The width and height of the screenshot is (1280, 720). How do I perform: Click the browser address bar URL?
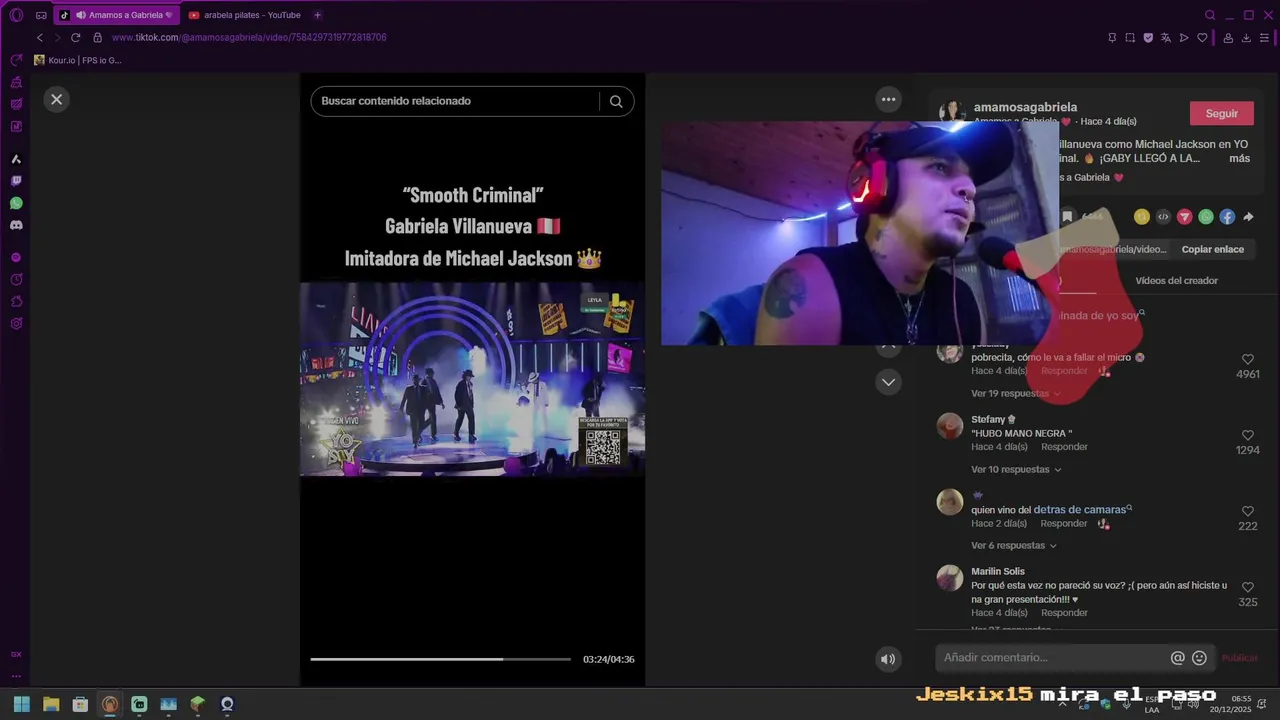pos(249,37)
